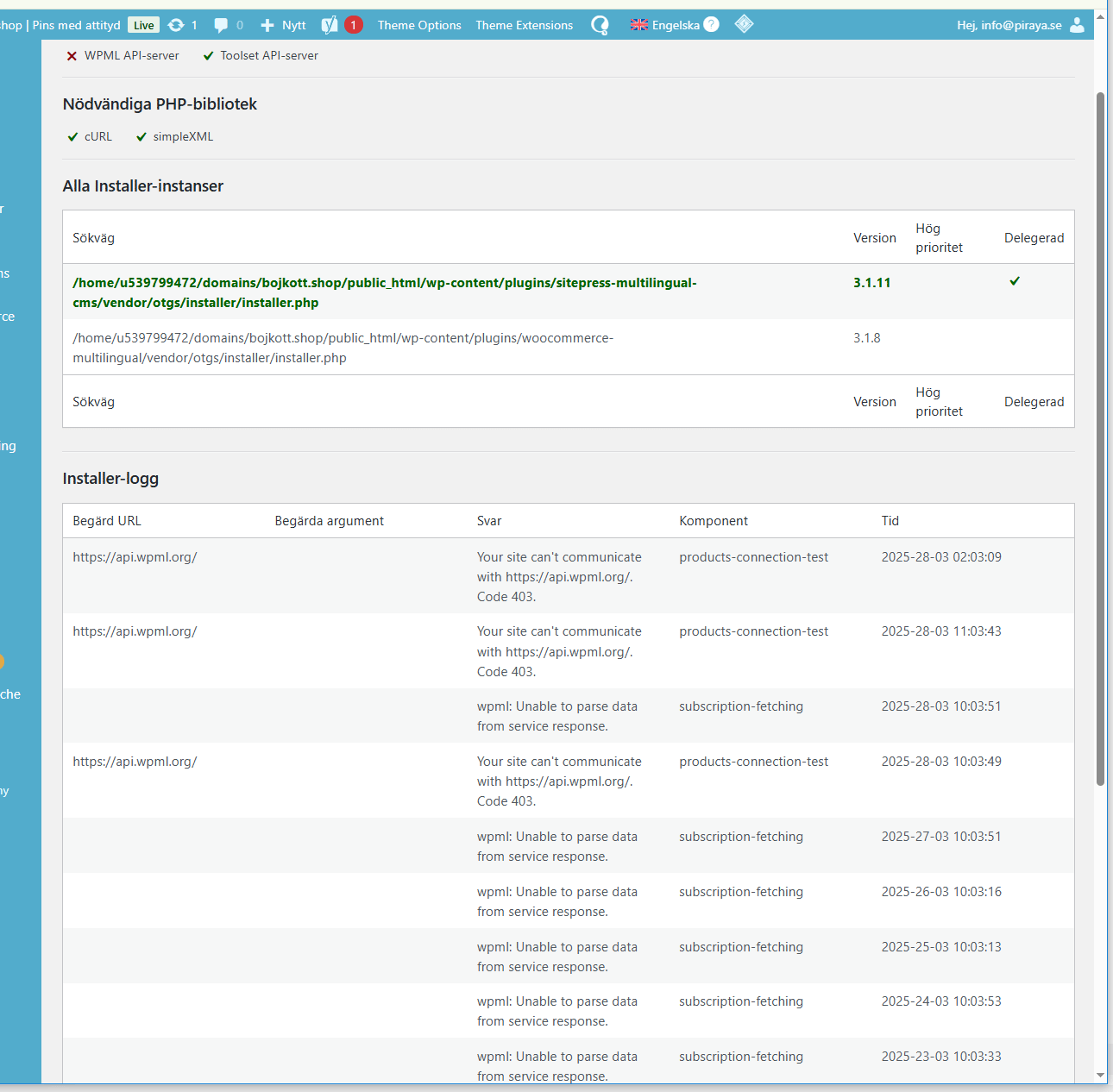This screenshot has height=1092, width=1113.
Task: Open Theme Options menu
Action: pyautogui.click(x=419, y=25)
